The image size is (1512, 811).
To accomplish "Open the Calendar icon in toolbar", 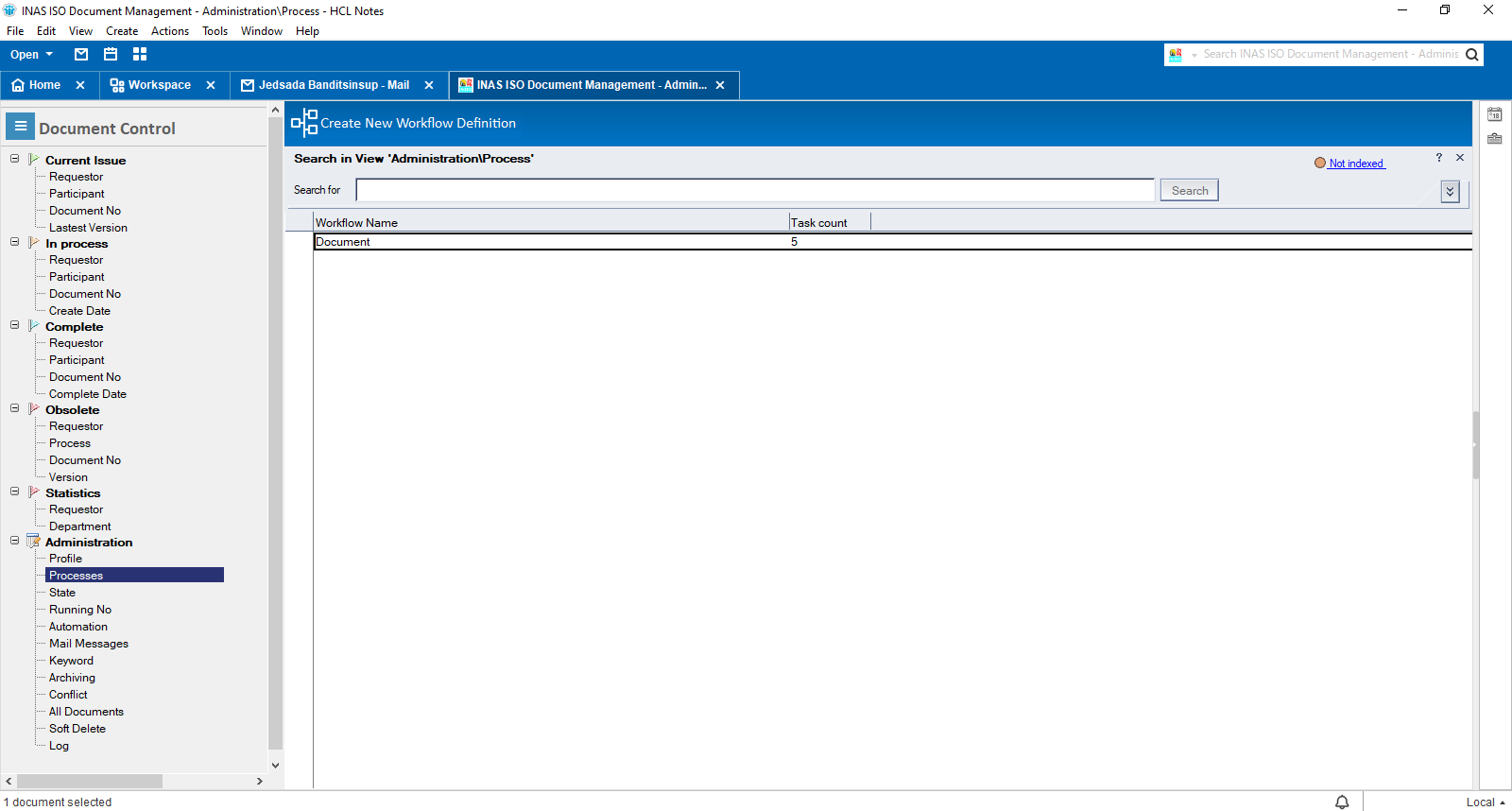I will pos(111,54).
